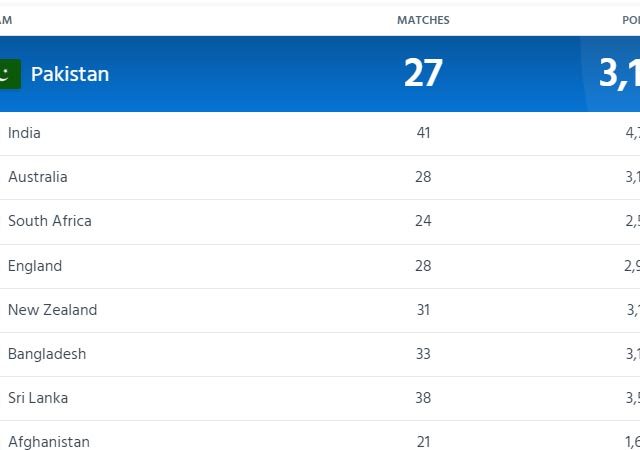Click Afghanistan's 21 matches cell
The image size is (640, 450).
pos(423,442)
